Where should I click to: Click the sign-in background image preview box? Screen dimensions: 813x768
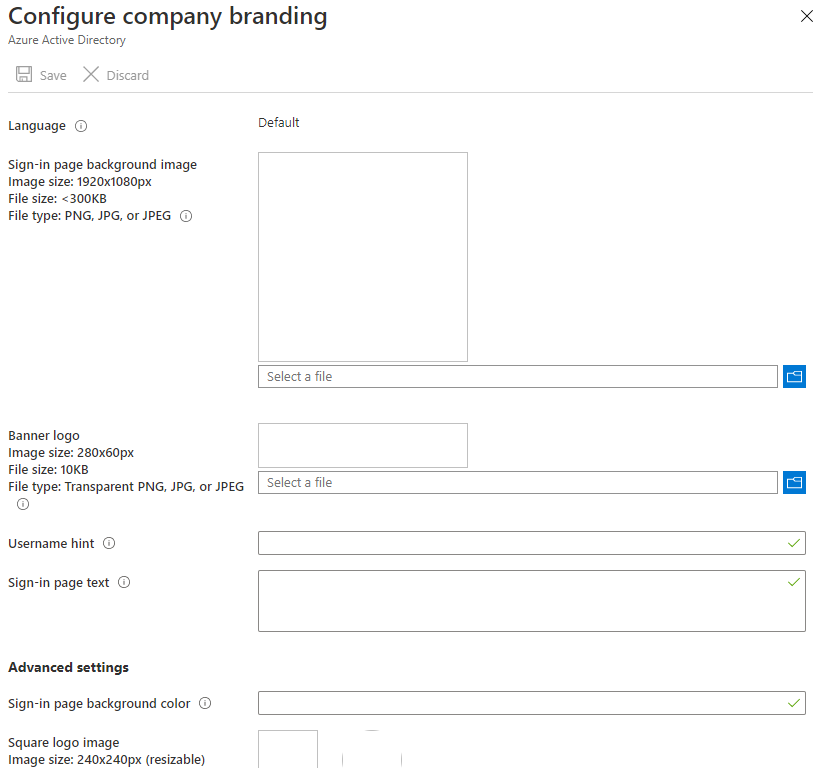pos(363,257)
